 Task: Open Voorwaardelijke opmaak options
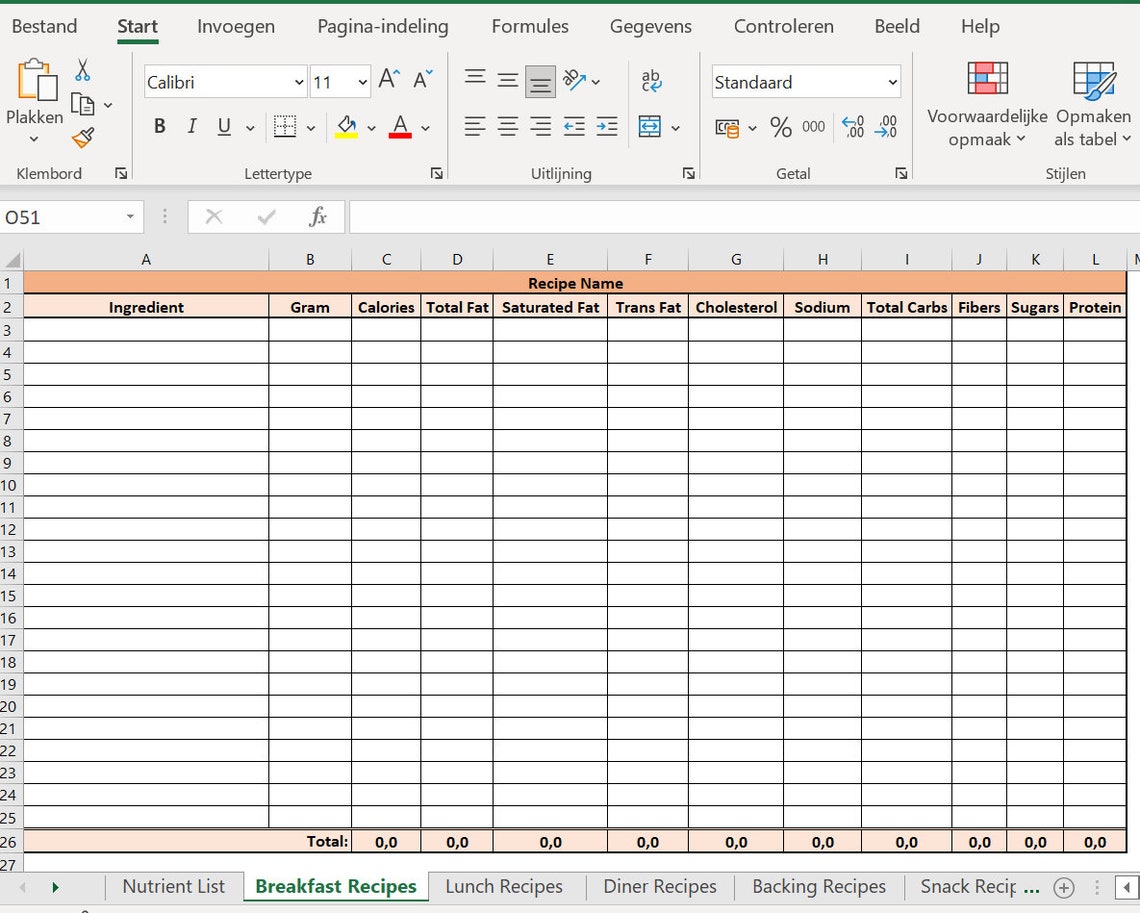(986, 103)
